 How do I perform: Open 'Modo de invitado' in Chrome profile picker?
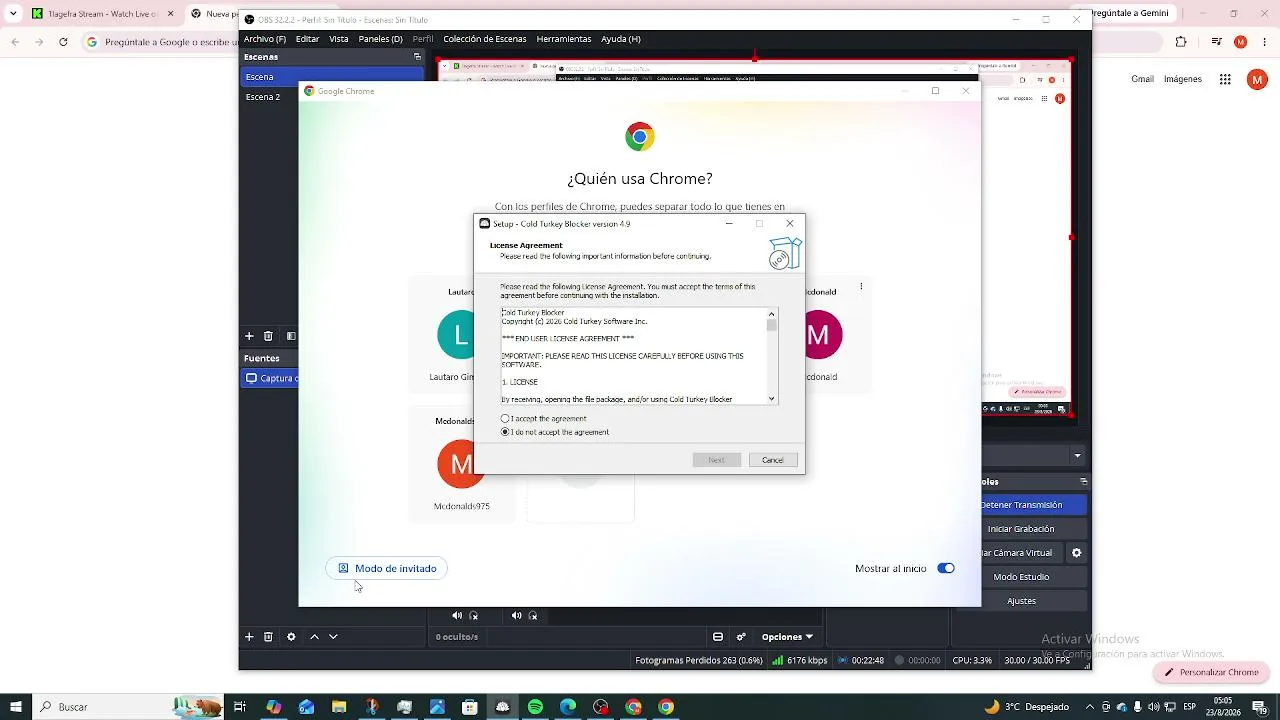pos(387,569)
